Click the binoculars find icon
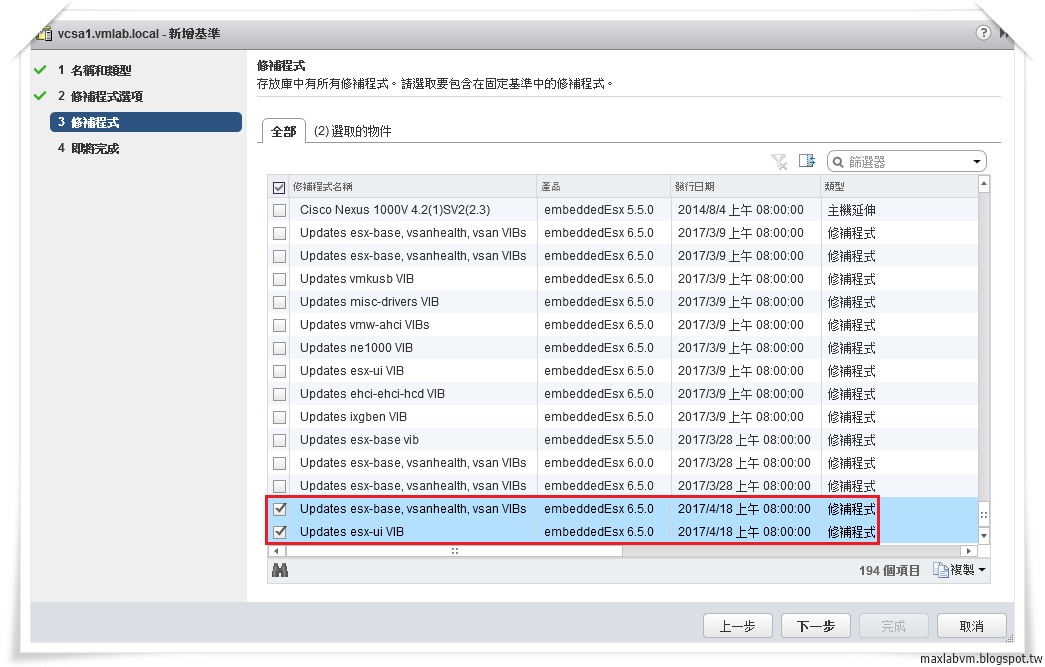Screen dimensions: 1045x667 click(281, 570)
